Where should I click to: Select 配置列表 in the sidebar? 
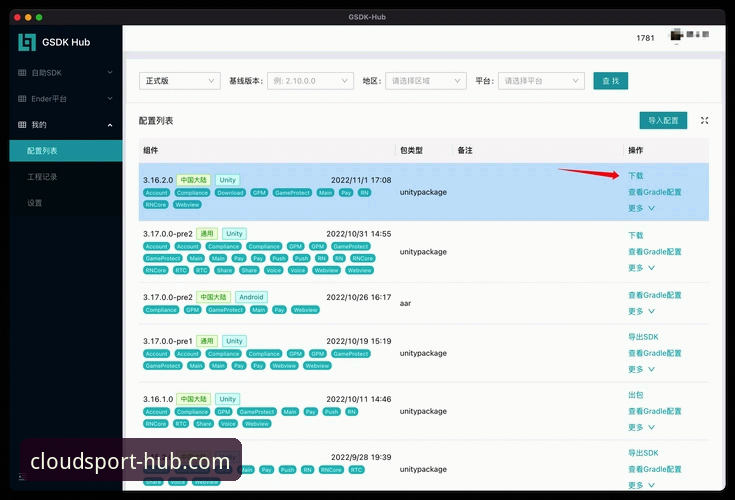coord(66,151)
